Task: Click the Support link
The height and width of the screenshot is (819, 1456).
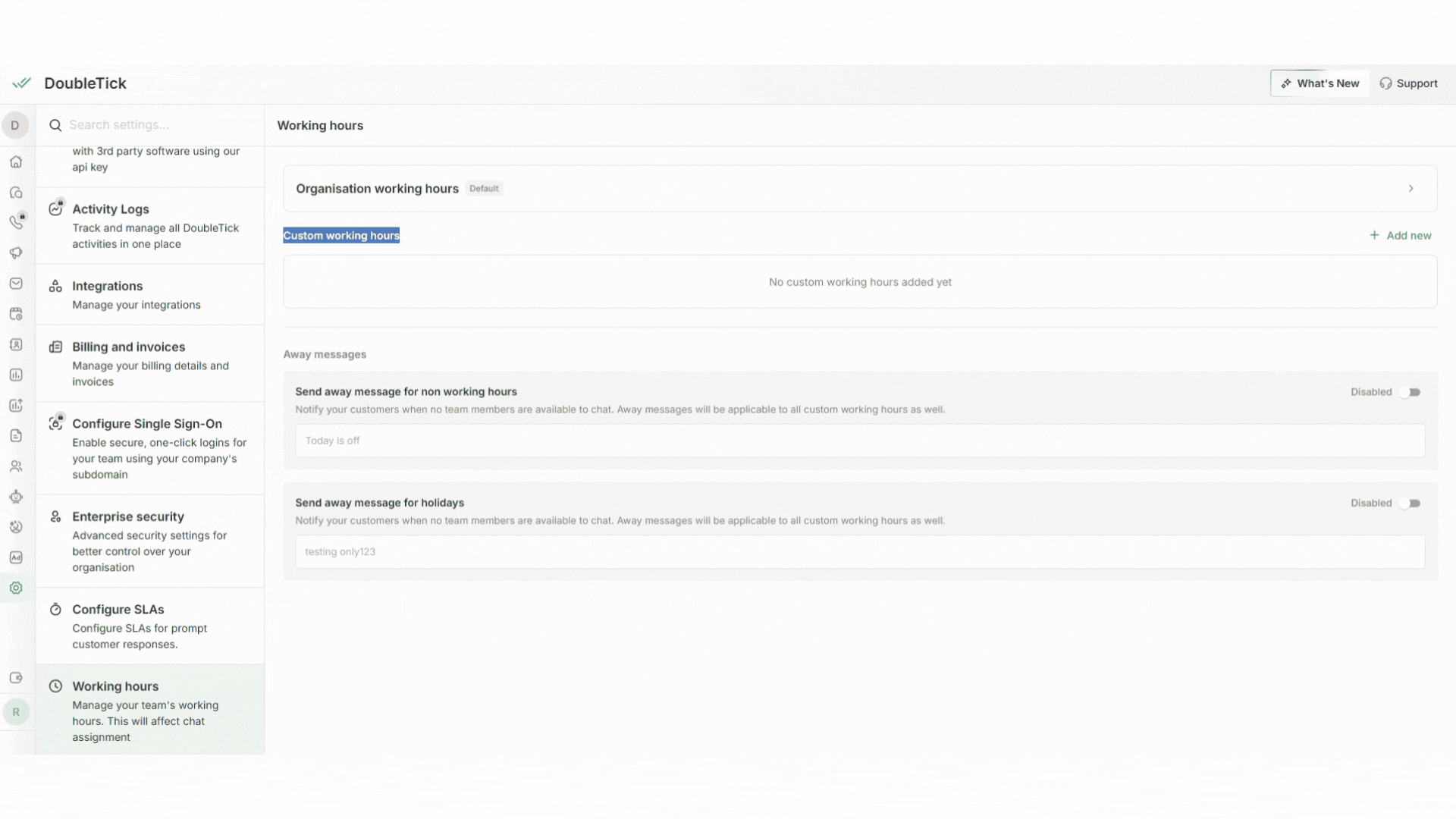Action: 1408,83
